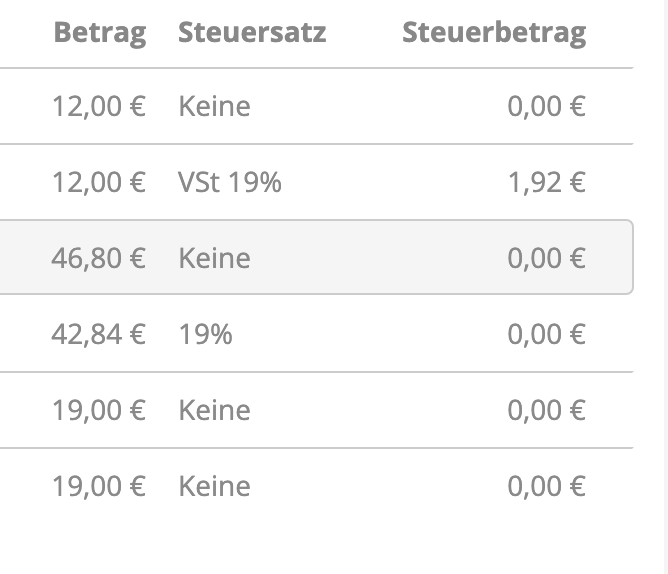The image size is (668, 574).
Task: Select the upper of the two 19,00 € amounts
Action: tap(98, 410)
